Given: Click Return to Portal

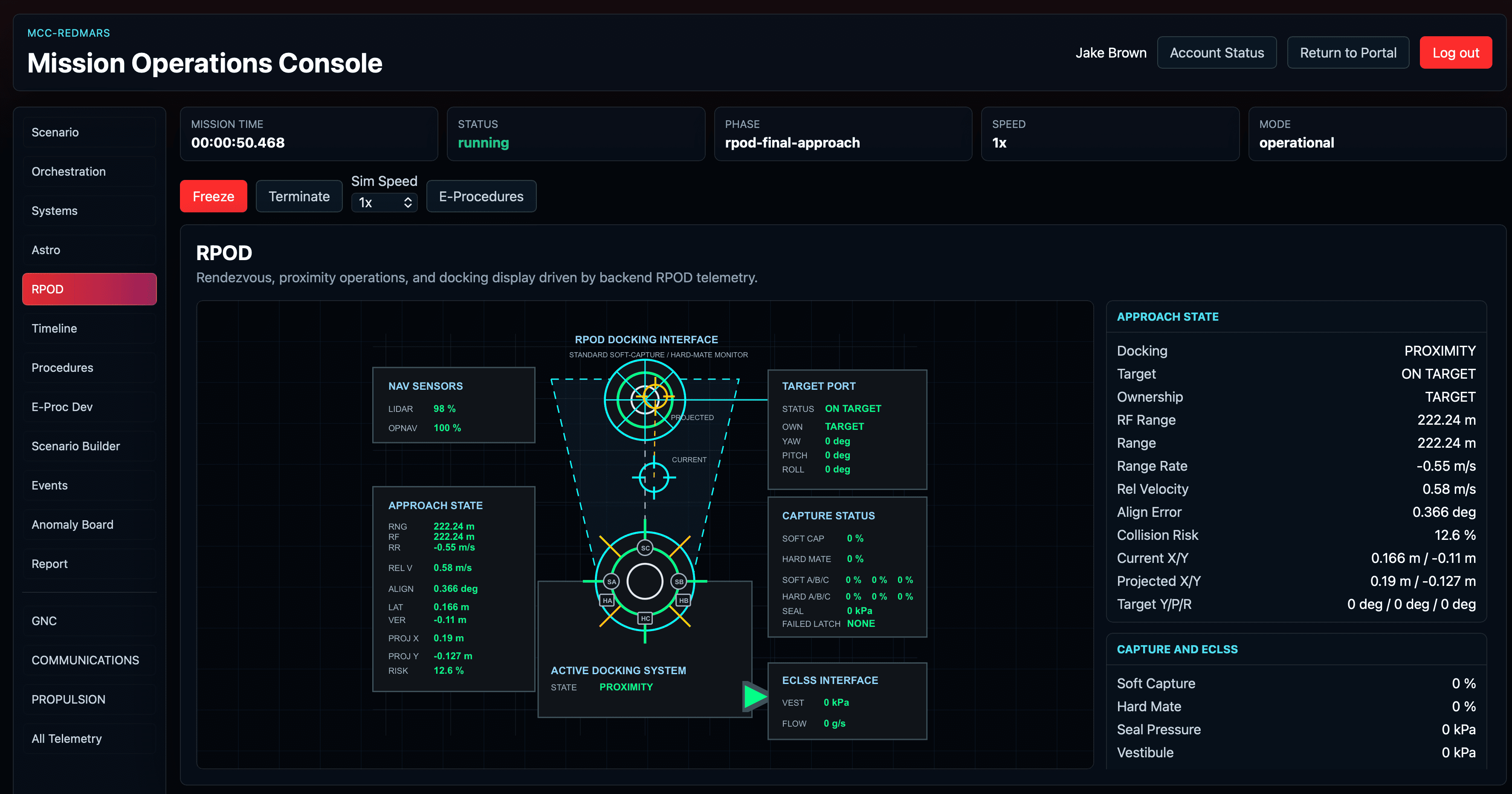Looking at the screenshot, I should [1348, 53].
